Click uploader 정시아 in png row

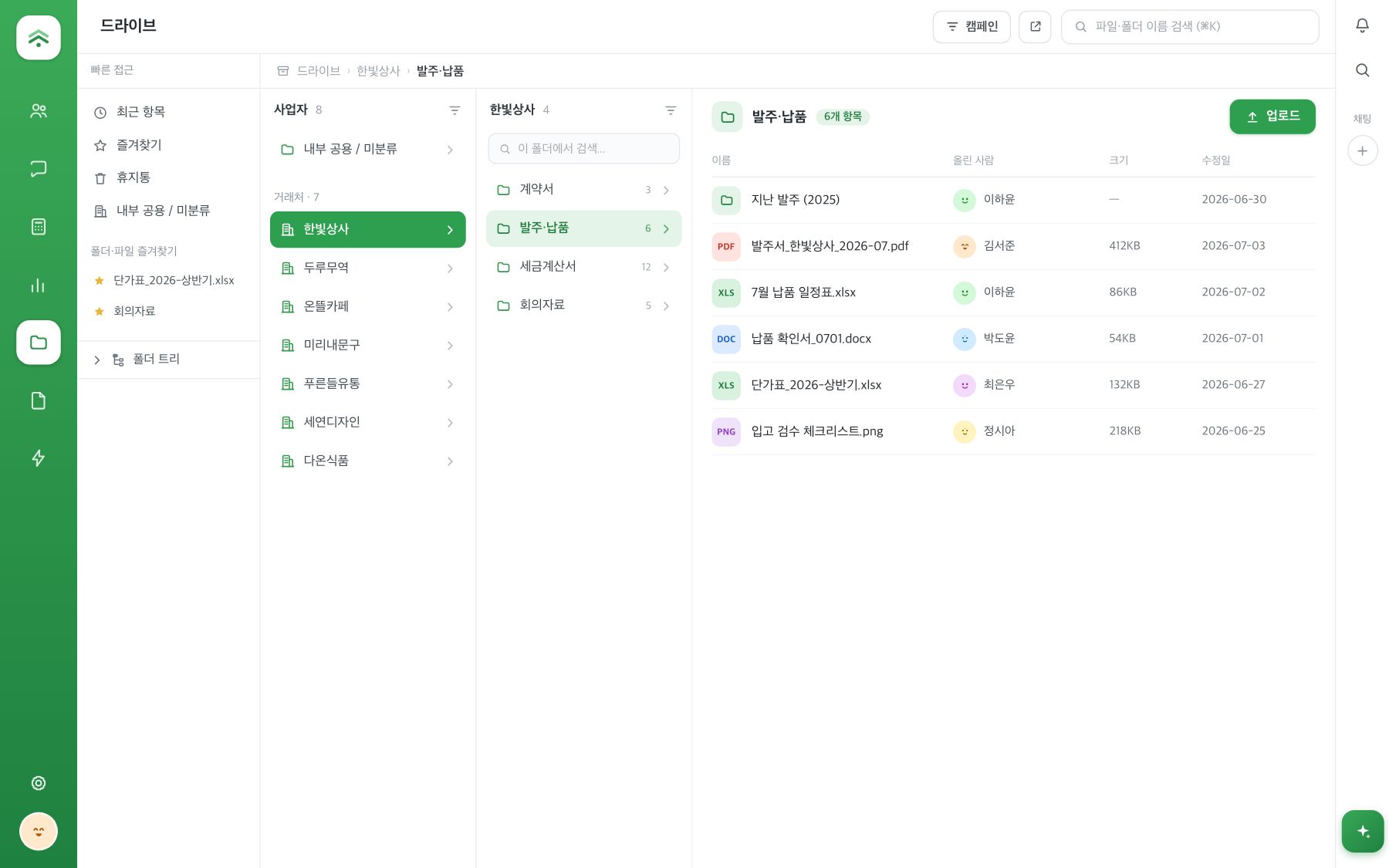click(984, 431)
